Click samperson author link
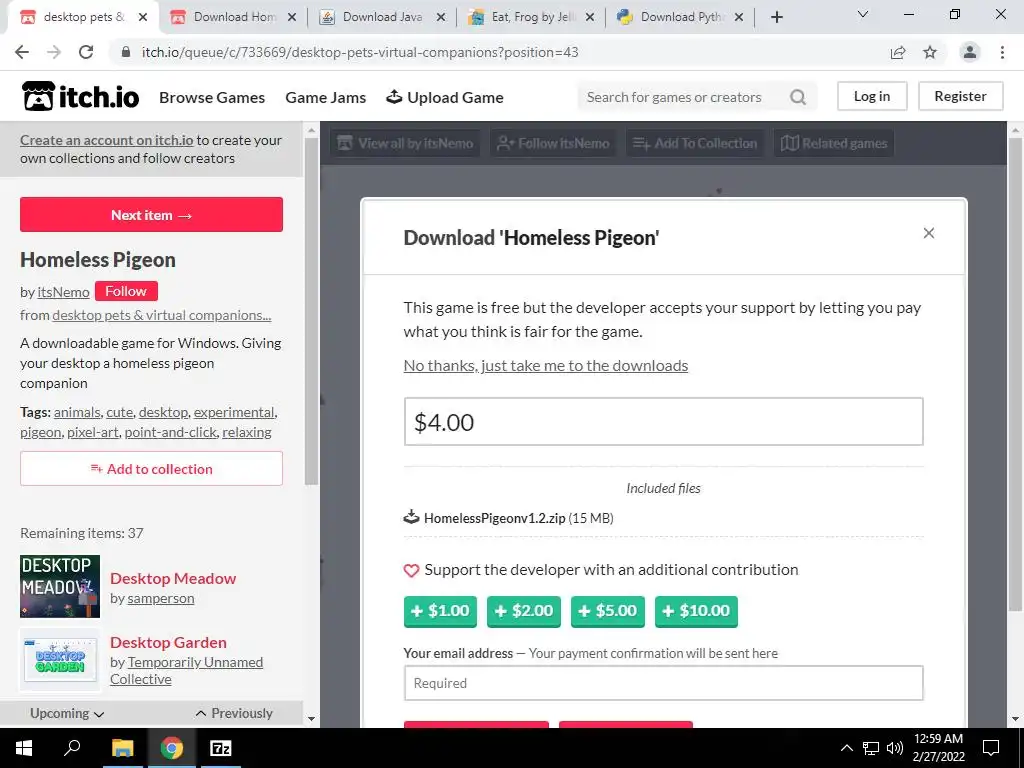 coord(161,598)
